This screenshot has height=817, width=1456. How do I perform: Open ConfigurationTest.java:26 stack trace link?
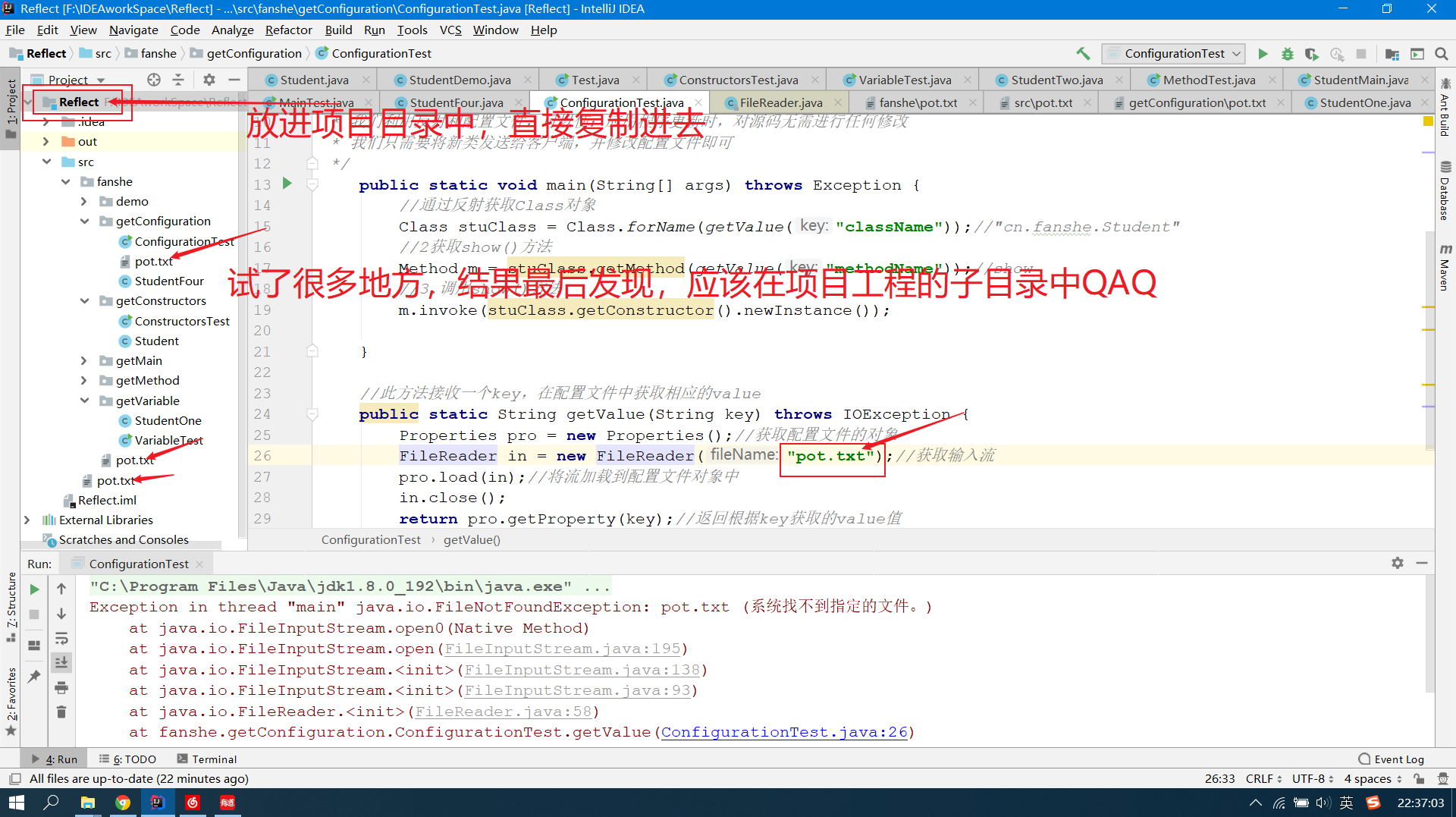785,732
